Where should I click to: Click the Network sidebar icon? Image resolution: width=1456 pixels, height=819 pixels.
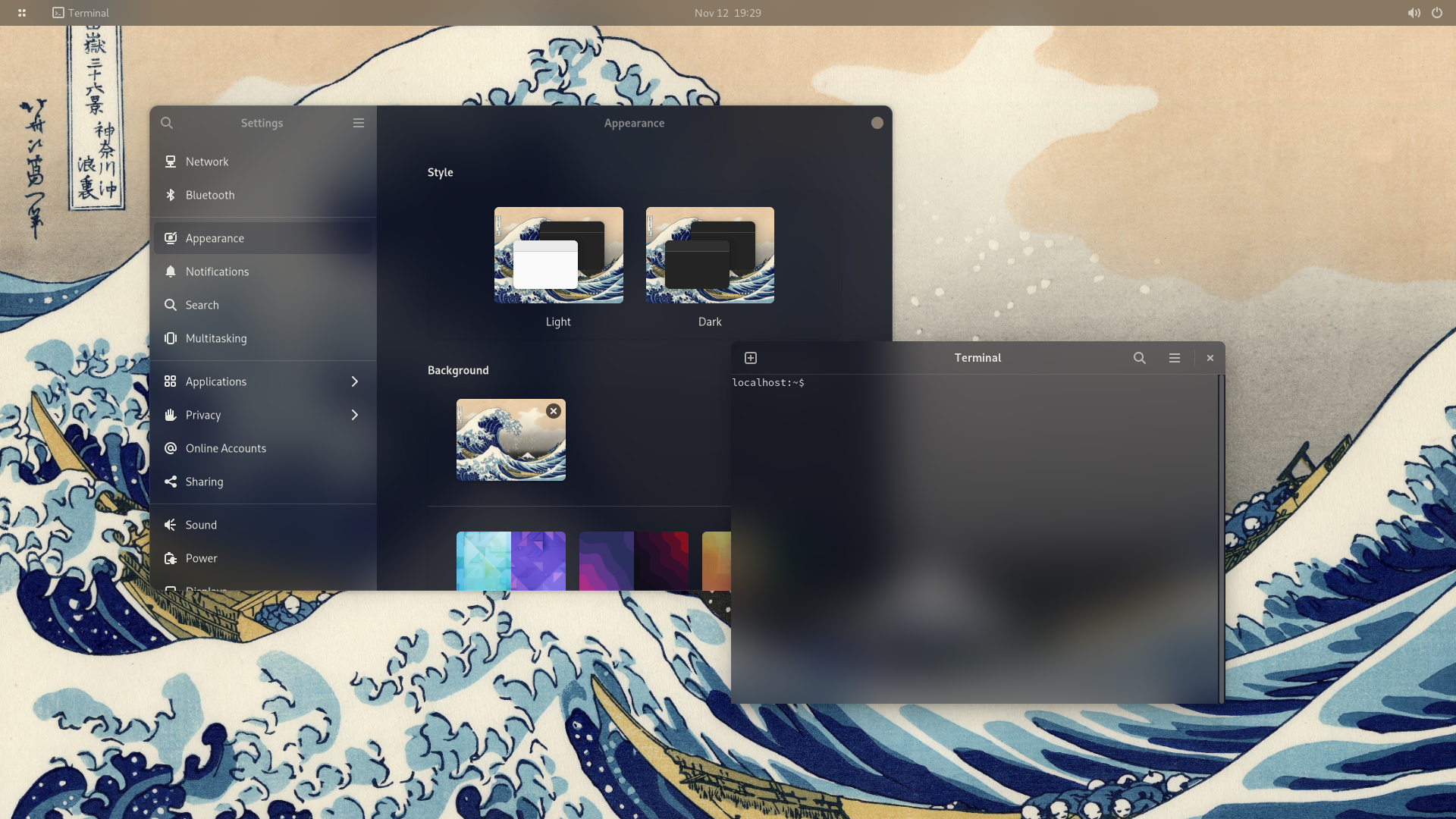point(171,162)
